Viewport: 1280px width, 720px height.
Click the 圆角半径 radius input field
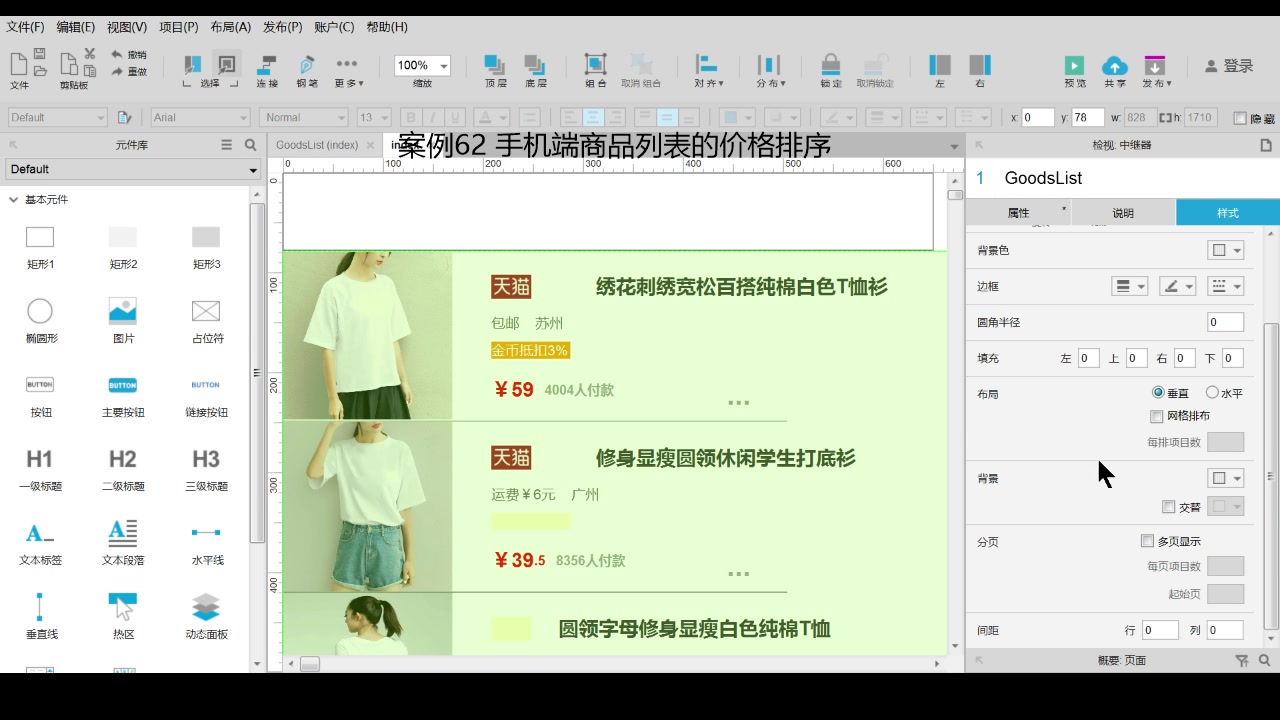pos(1226,322)
